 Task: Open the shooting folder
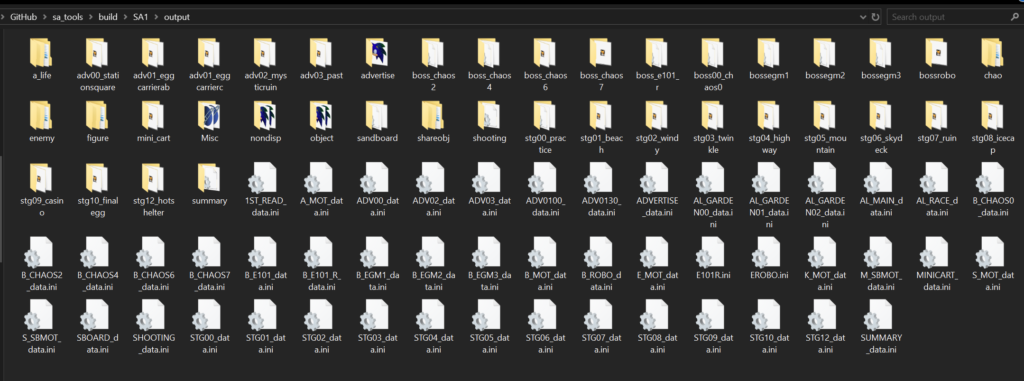click(x=489, y=122)
